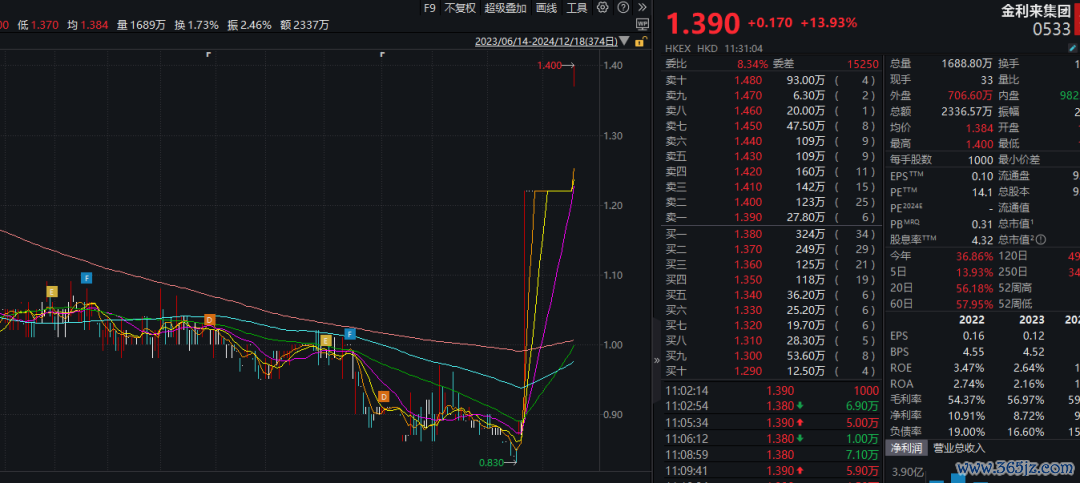Click the date range 2023/06/14-2024/12/18 link

[x=546, y=42]
